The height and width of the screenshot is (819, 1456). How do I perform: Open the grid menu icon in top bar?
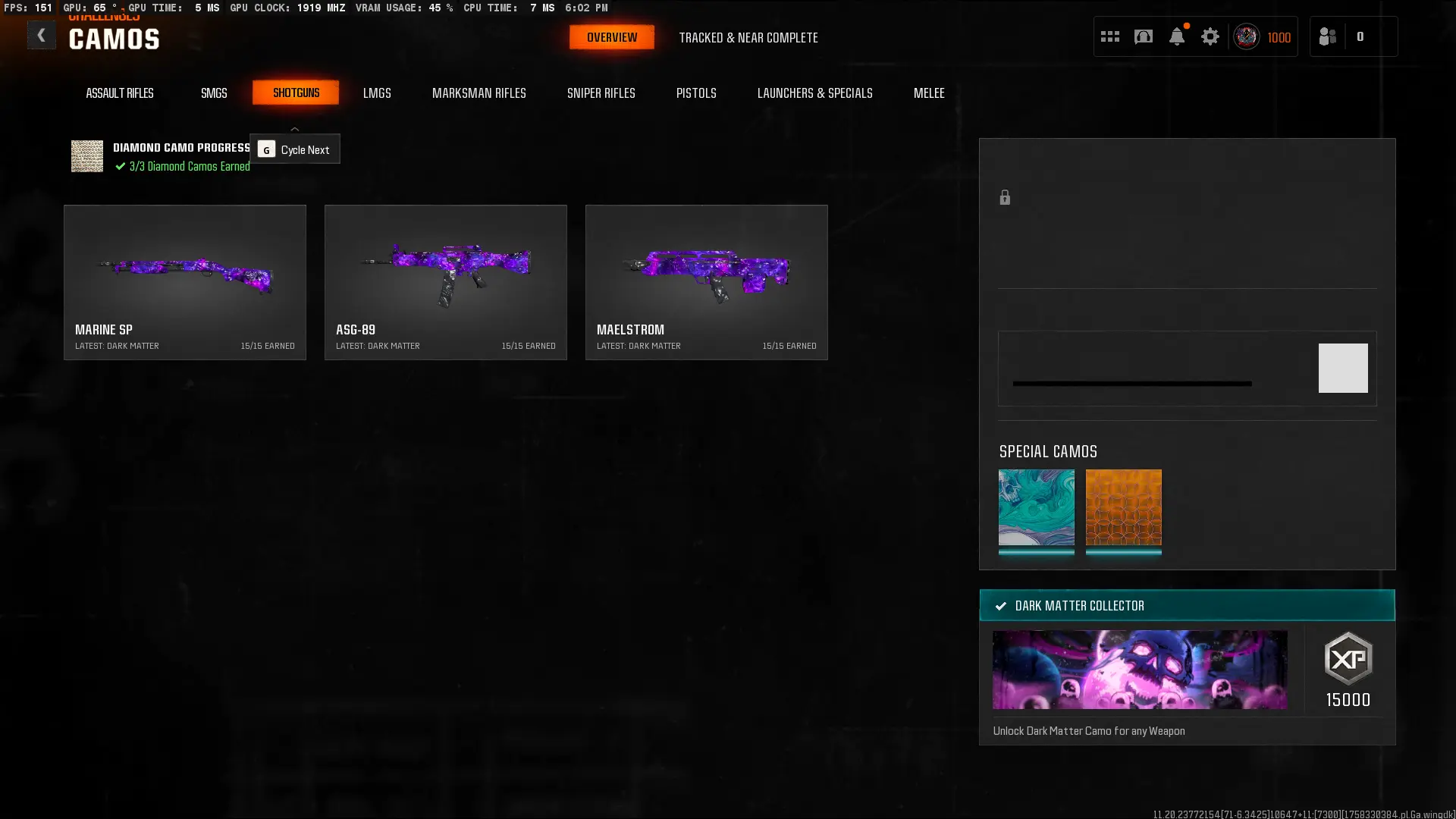1109,36
